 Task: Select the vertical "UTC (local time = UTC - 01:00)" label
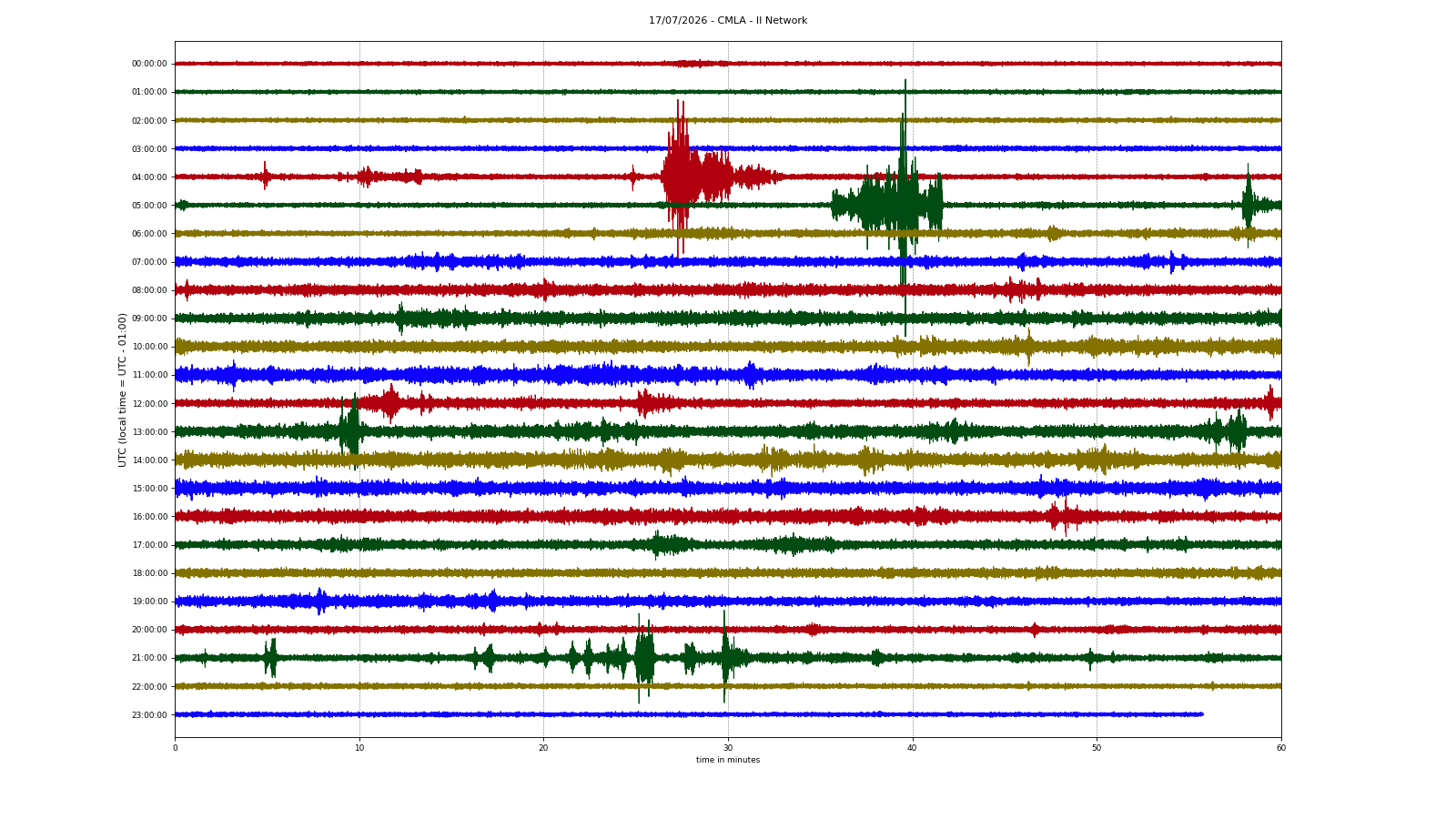pyautogui.click(x=122, y=389)
